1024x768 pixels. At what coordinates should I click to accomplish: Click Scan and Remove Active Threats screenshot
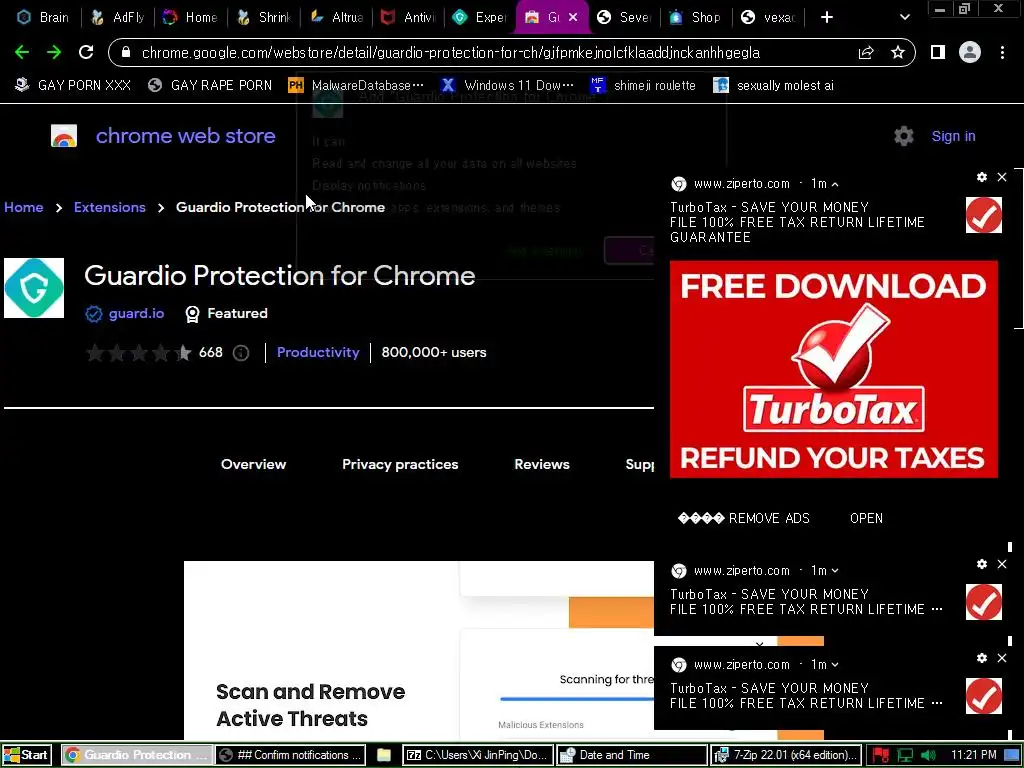pos(419,650)
